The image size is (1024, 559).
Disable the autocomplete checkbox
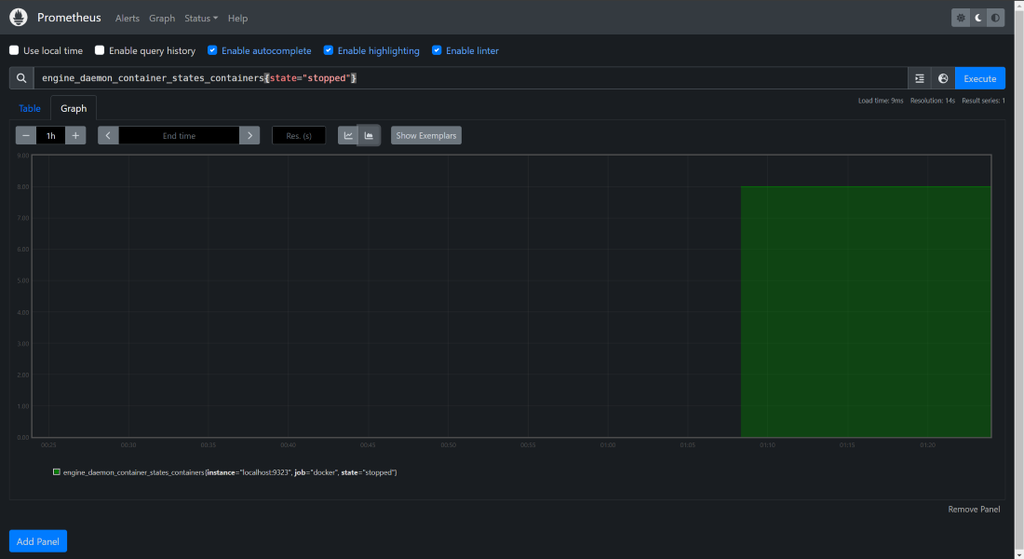click(x=212, y=50)
